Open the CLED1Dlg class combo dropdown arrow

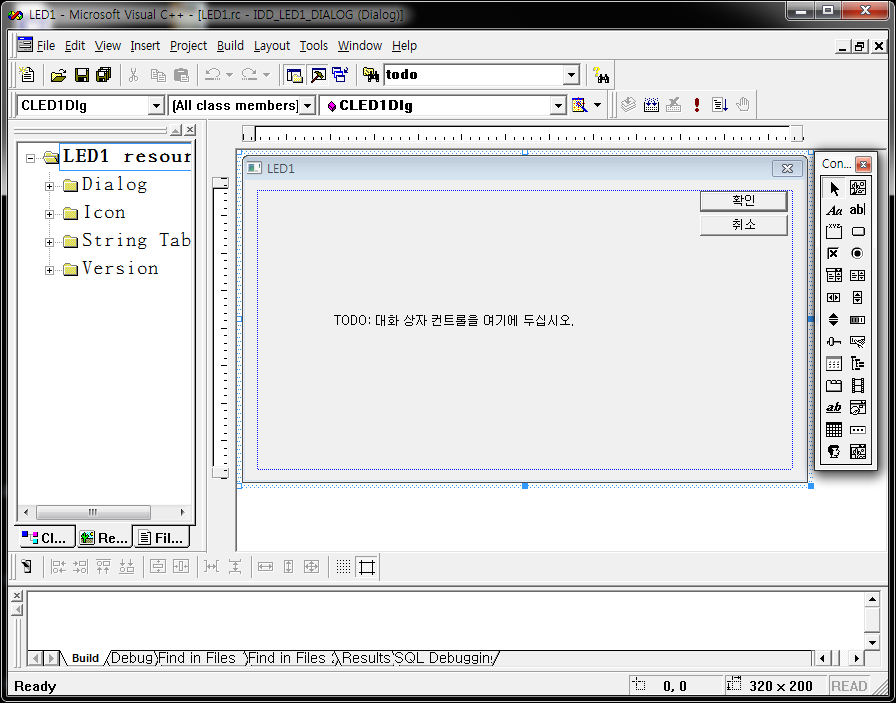pos(156,105)
